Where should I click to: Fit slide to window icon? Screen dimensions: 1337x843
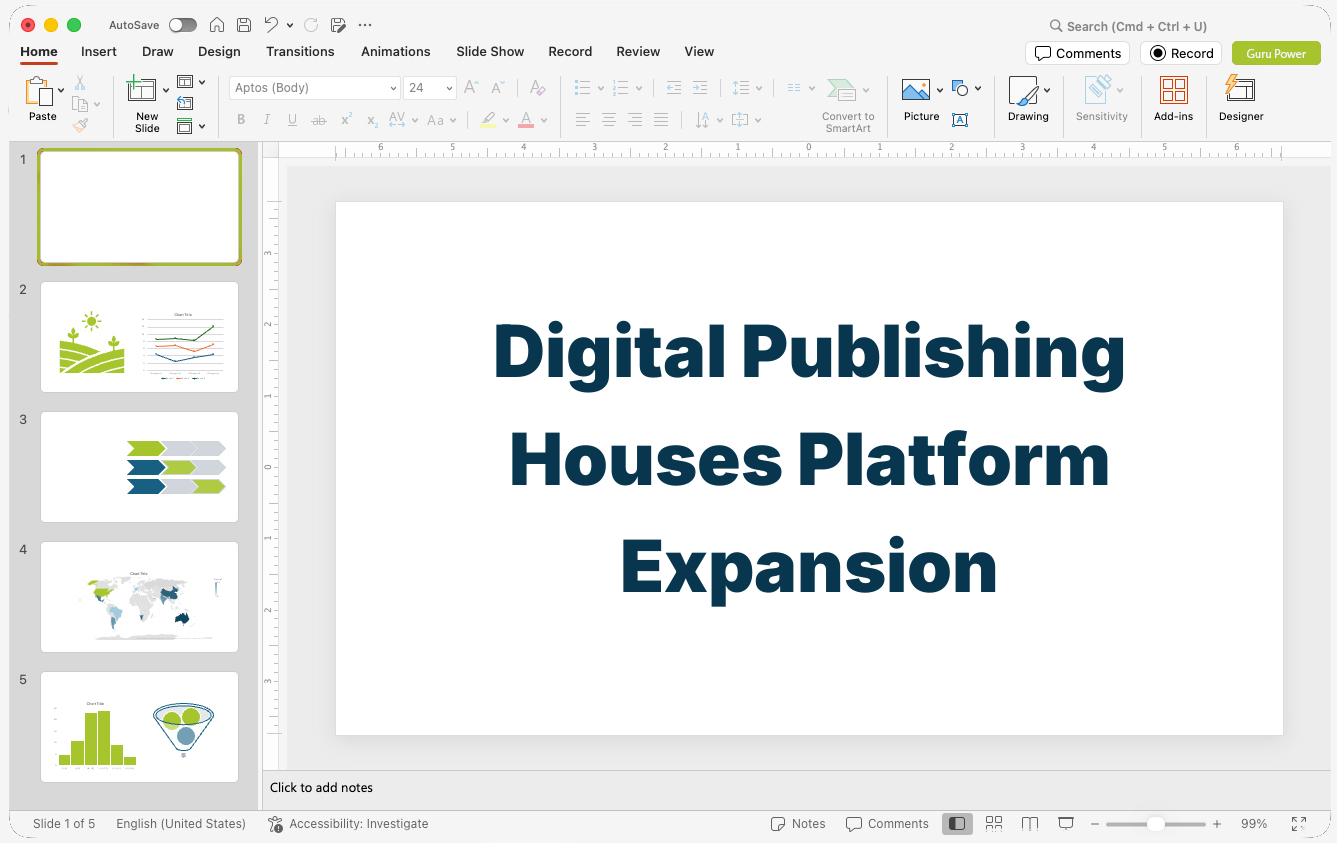[1299, 824]
